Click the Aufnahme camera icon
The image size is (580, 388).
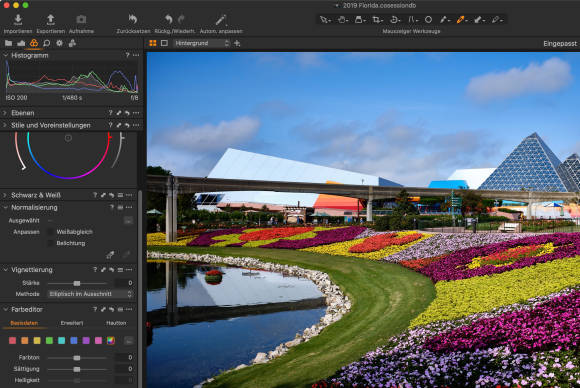point(81,19)
